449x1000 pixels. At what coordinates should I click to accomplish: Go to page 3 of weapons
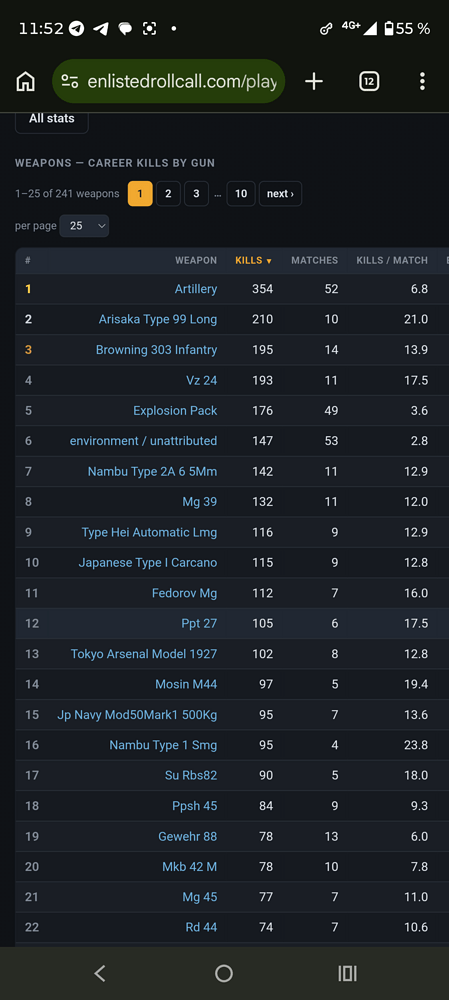[196, 194]
